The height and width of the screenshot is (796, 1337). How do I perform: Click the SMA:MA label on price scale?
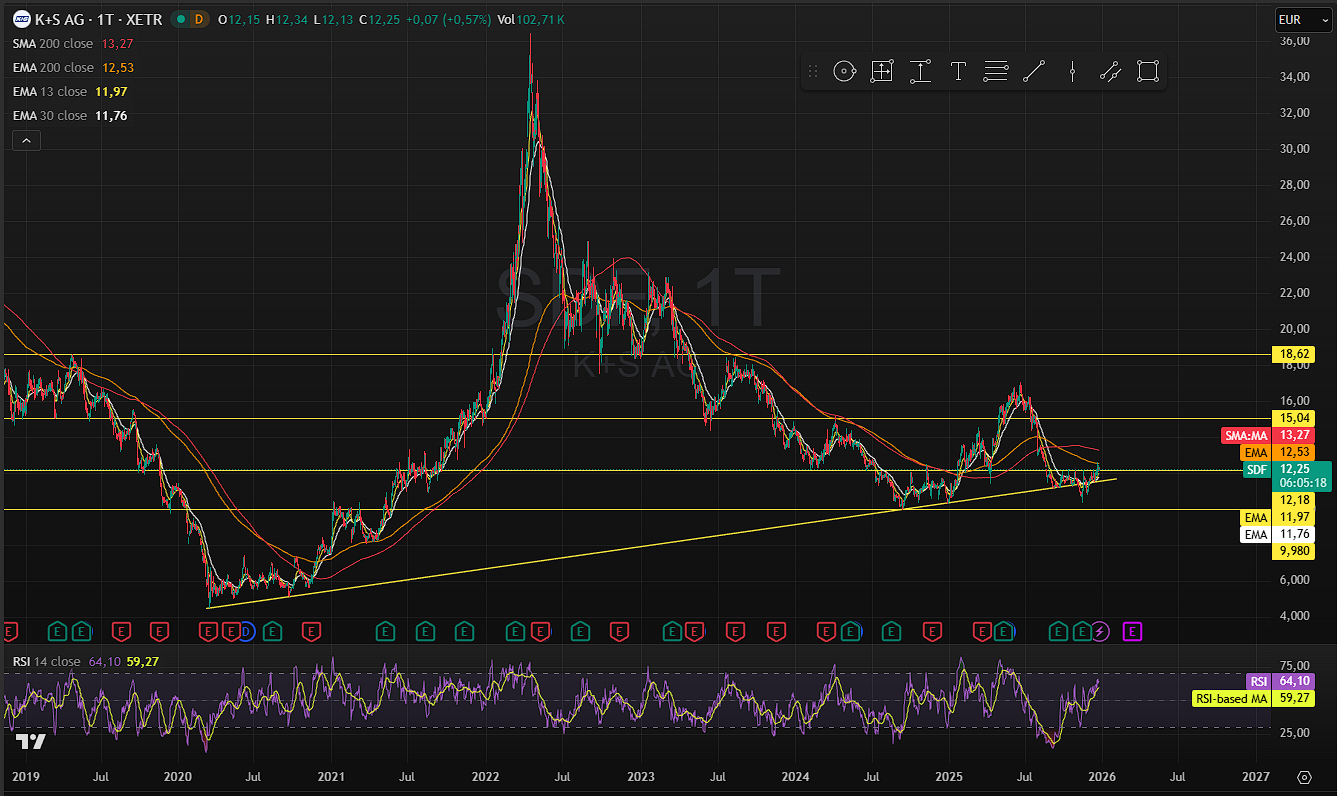coord(1247,435)
